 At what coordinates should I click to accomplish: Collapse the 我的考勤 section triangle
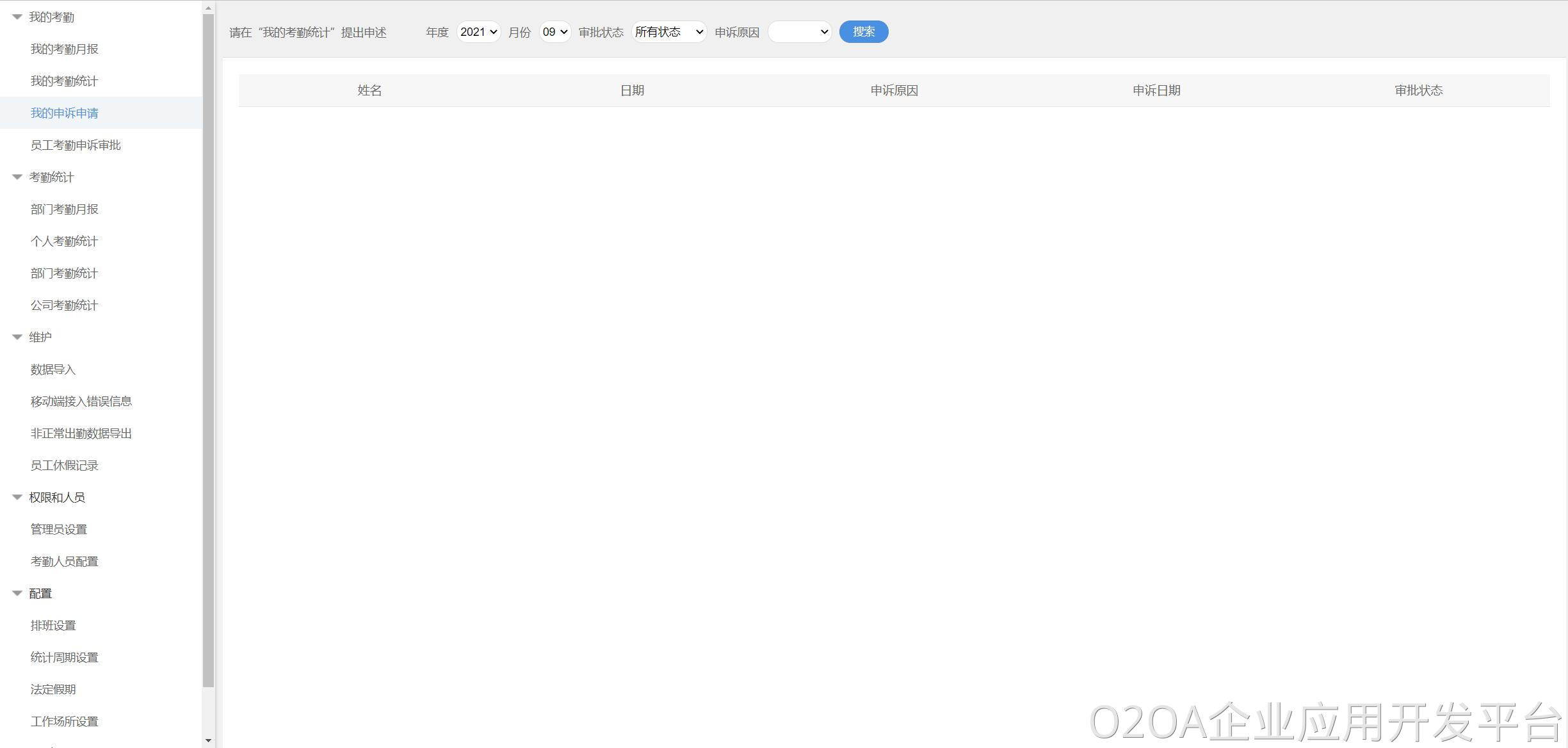click(17, 17)
